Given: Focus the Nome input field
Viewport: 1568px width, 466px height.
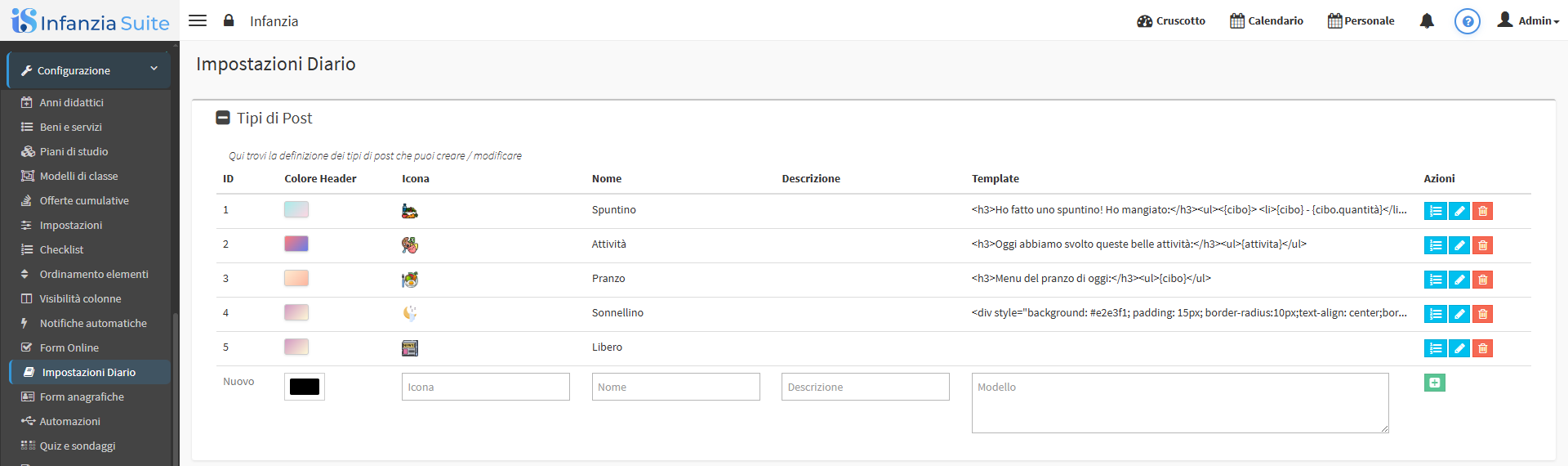Looking at the screenshot, I should point(675,387).
